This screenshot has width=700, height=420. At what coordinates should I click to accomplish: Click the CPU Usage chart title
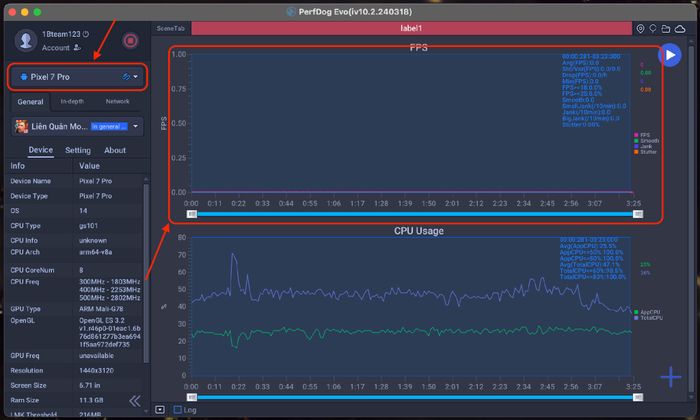point(419,231)
